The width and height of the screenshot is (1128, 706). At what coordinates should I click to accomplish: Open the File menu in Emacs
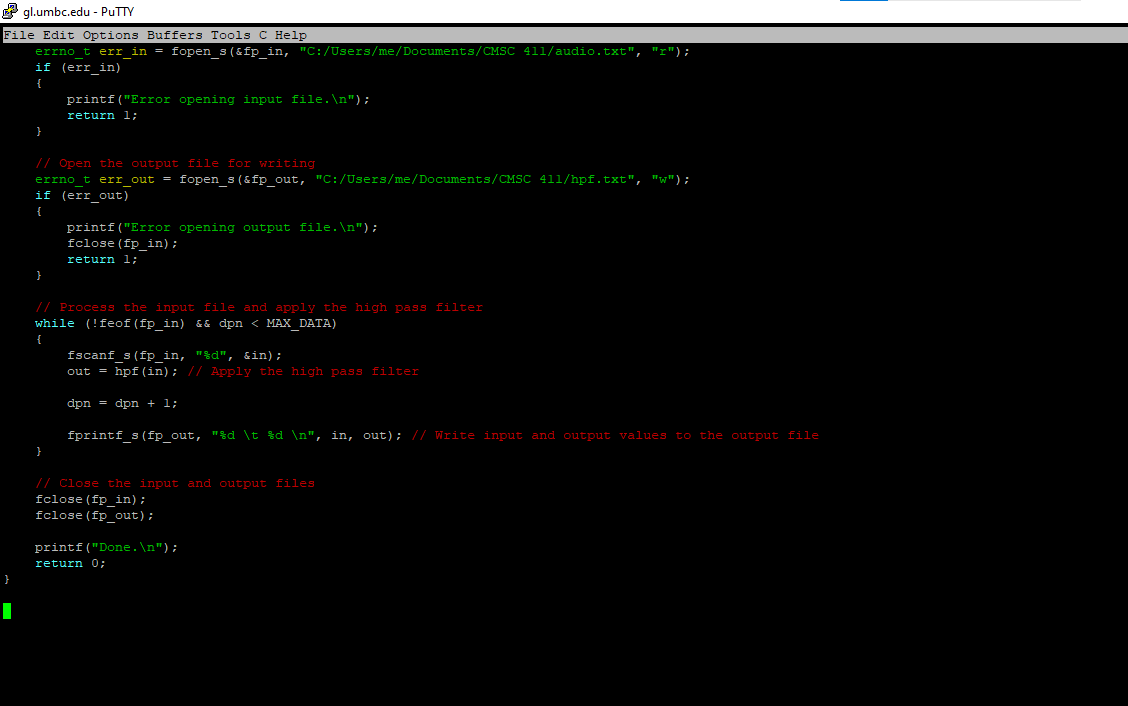pyautogui.click(x=19, y=34)
